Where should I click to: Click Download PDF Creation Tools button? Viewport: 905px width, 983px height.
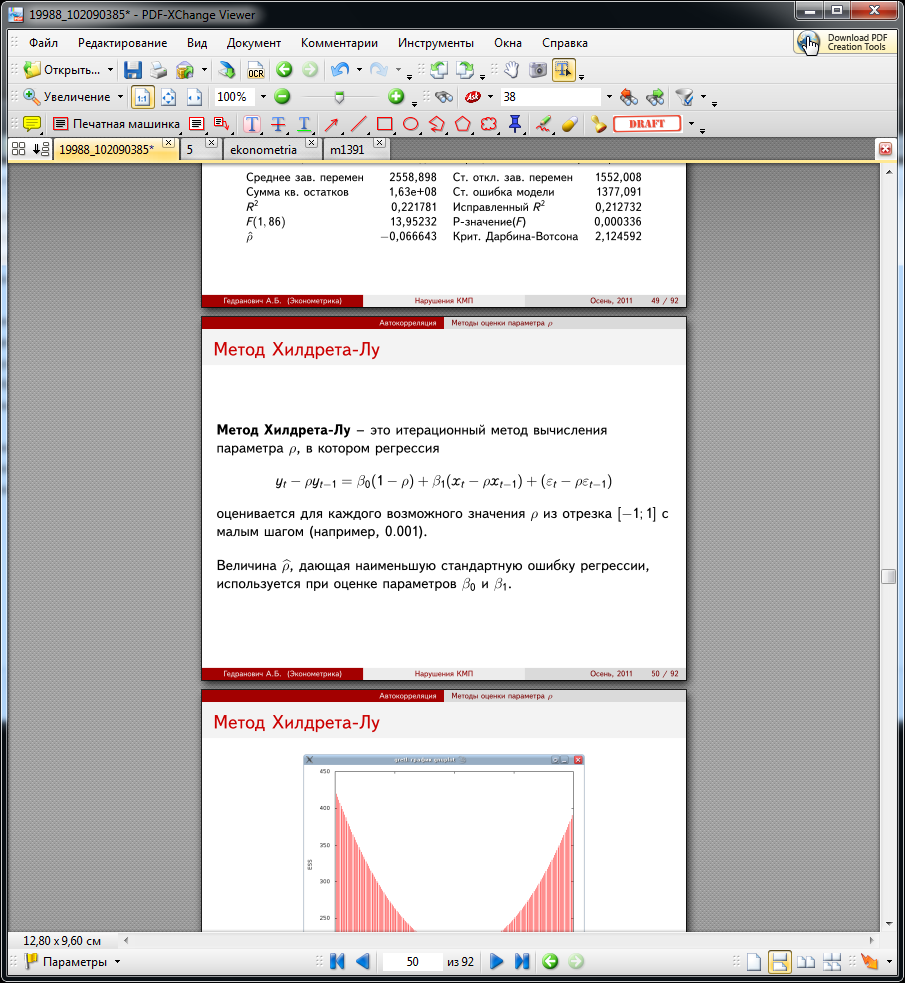click(x=844, y=43)
